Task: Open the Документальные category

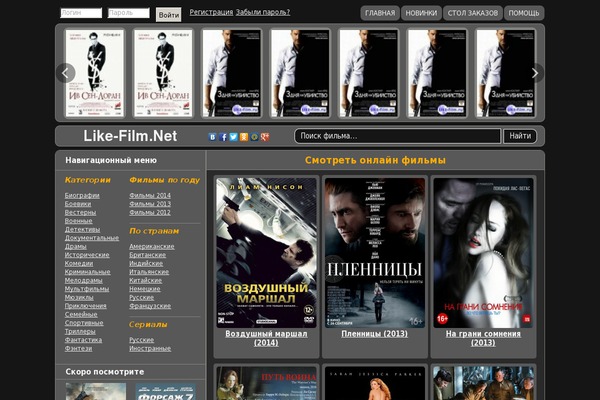Action: pos(91,238)
